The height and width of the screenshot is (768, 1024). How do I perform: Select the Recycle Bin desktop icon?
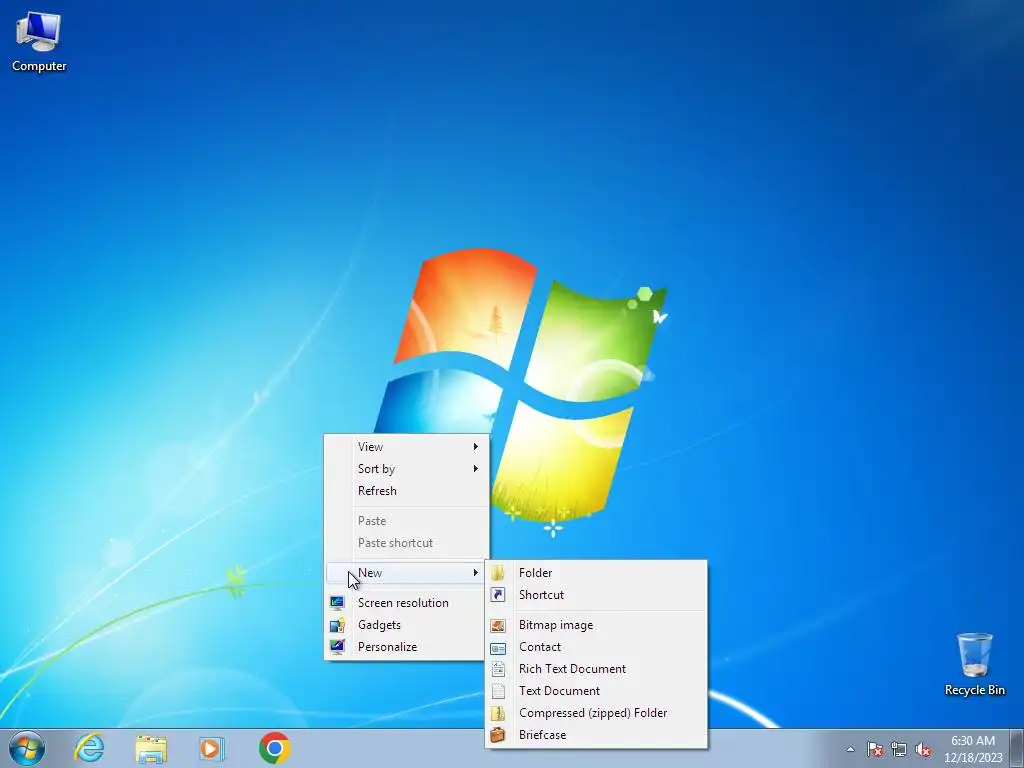point(974,664)
